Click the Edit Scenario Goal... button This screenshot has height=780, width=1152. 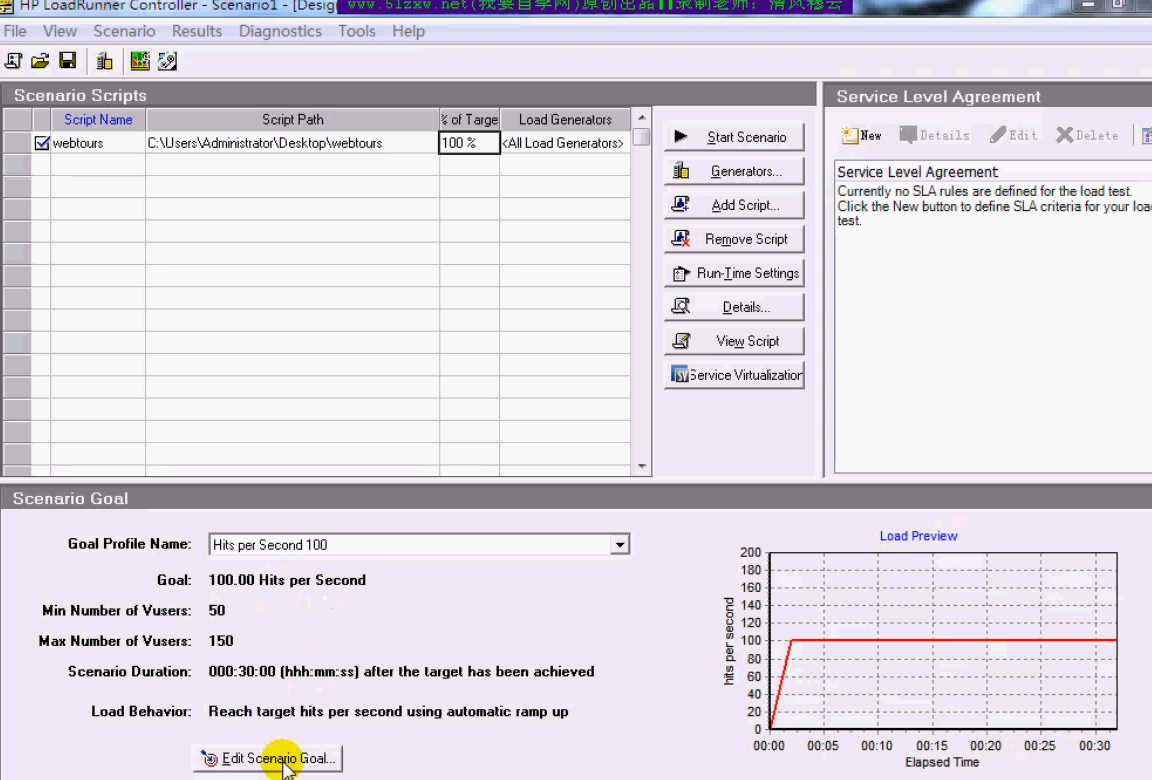(x=267, y=758)
